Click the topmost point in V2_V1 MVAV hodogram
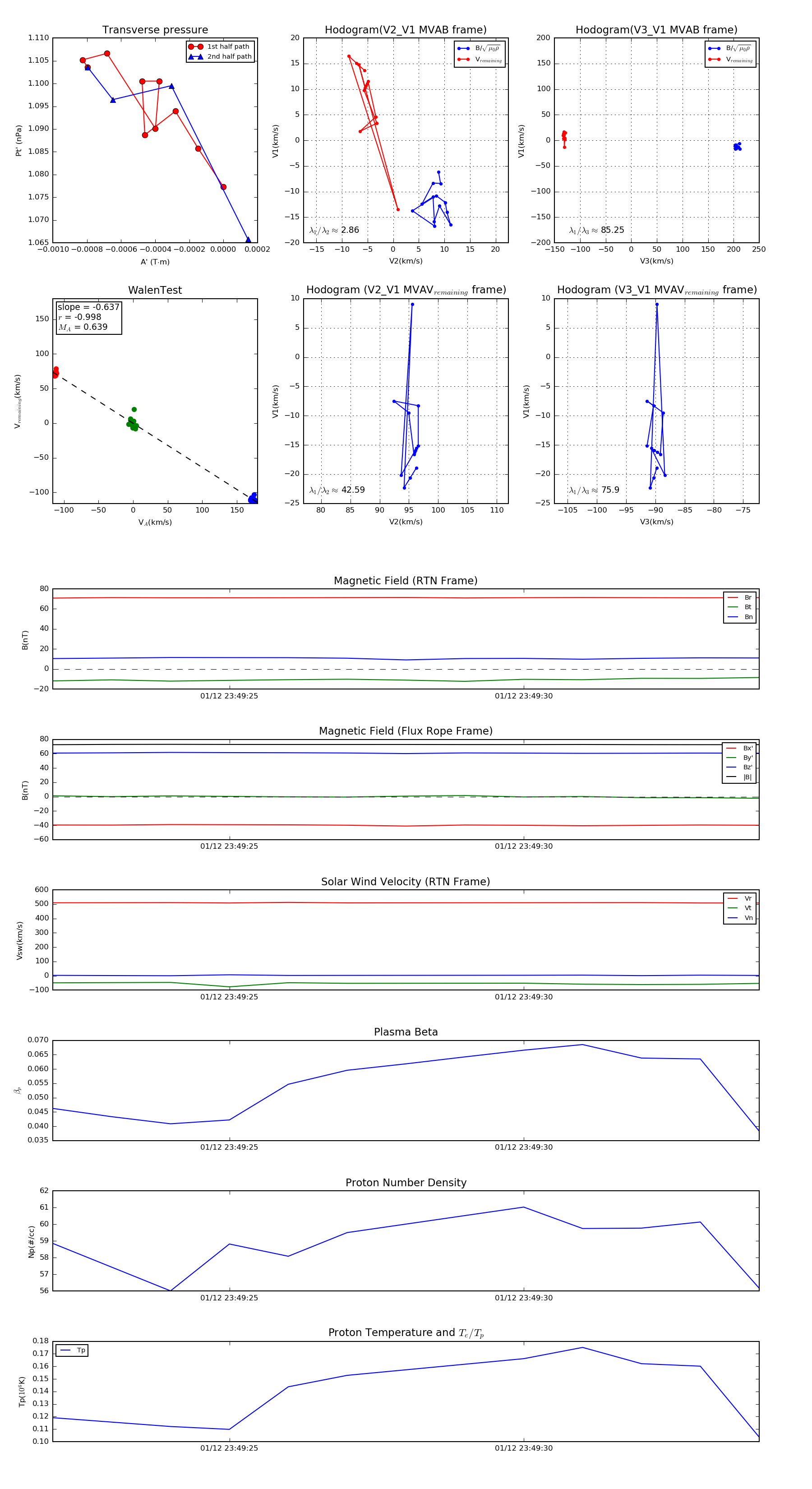812x1489 pixels. coord(412,305)
